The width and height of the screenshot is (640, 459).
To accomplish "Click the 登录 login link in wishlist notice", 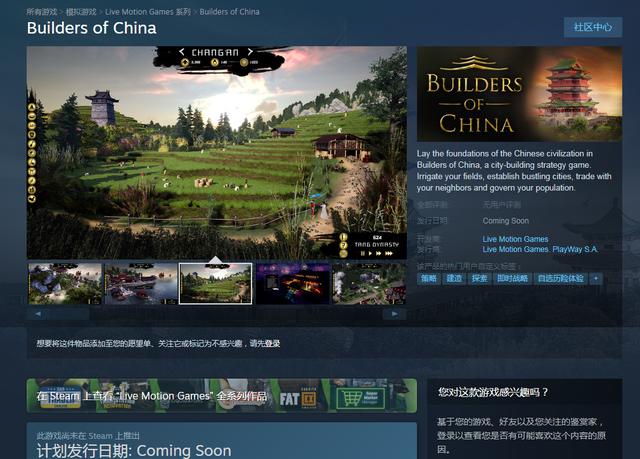I will point(272,344).
